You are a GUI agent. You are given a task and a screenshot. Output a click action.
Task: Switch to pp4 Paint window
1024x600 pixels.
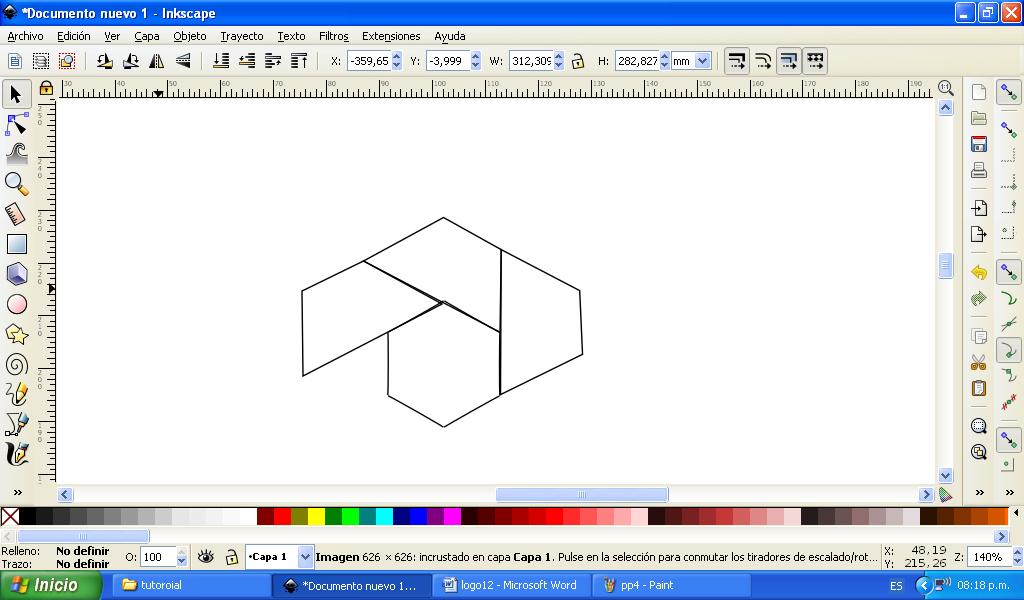point(671,586)
